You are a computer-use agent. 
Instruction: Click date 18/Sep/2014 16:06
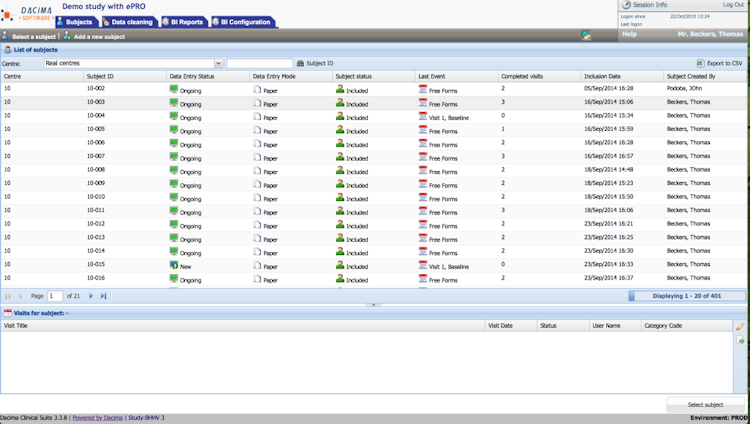[x=608, y=210]
